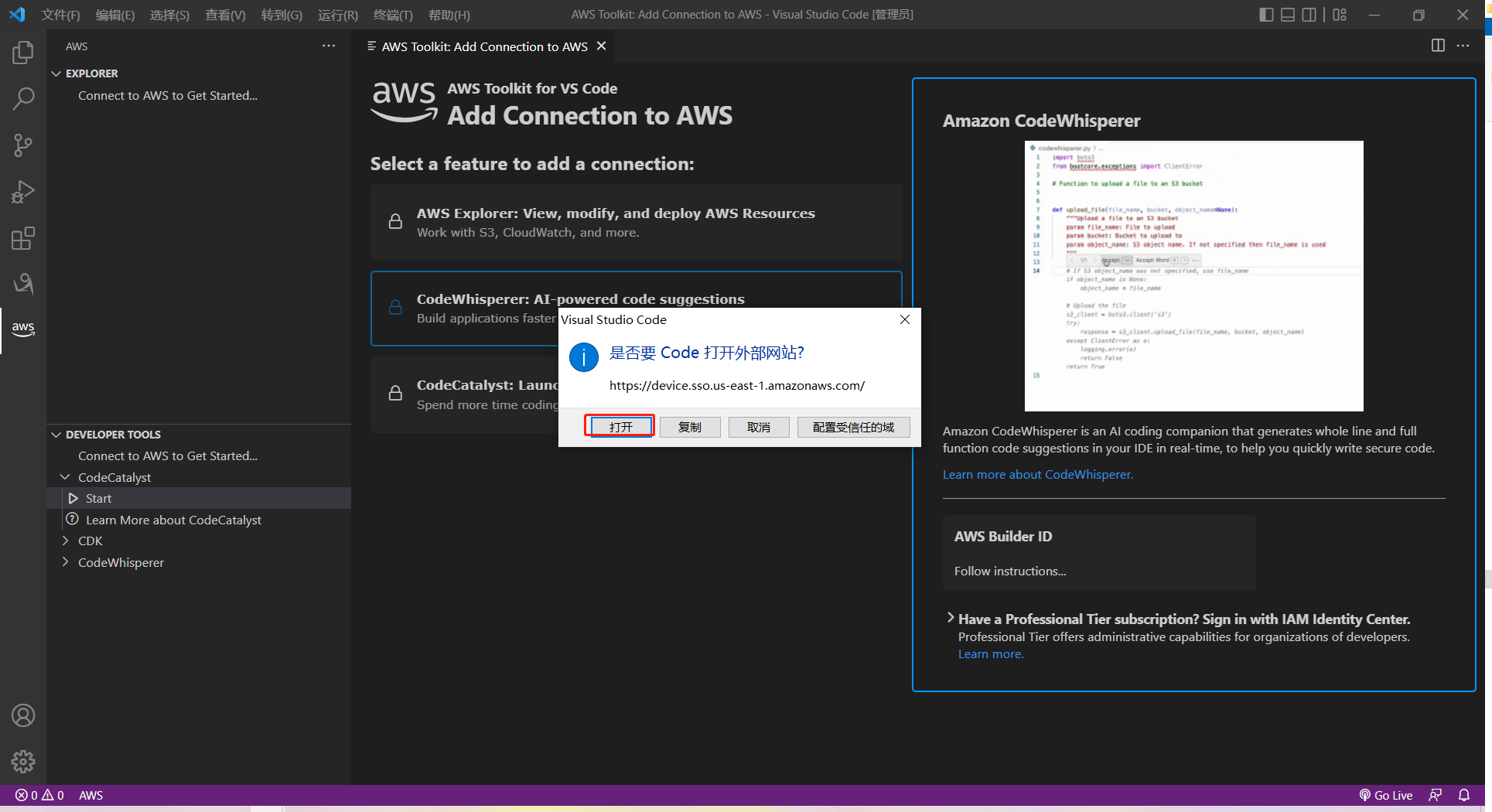1492x812 pixels.
Task: Open the 查看(V) menu
Action: [225, 15]
